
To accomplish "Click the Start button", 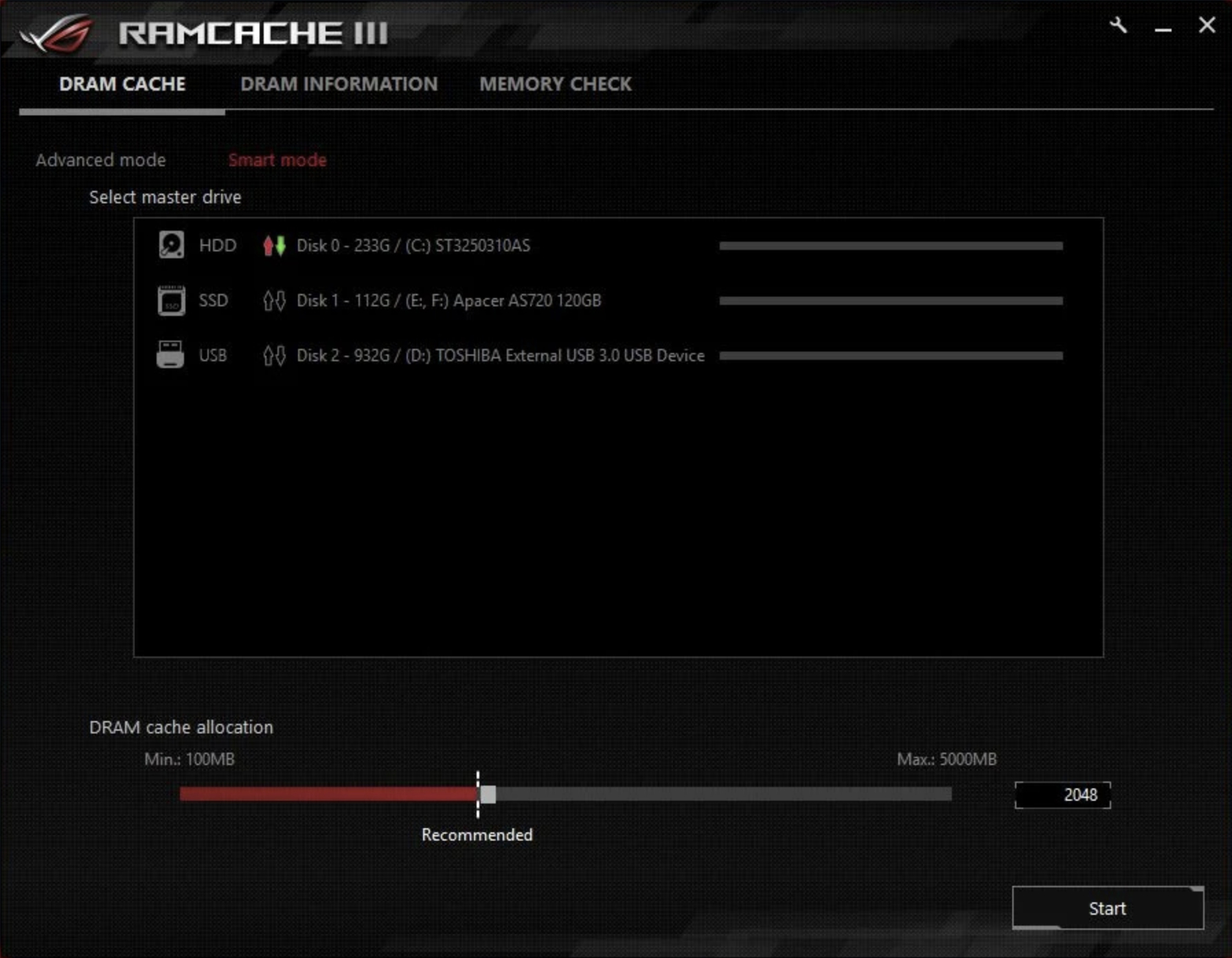I will coord(1108,908).
